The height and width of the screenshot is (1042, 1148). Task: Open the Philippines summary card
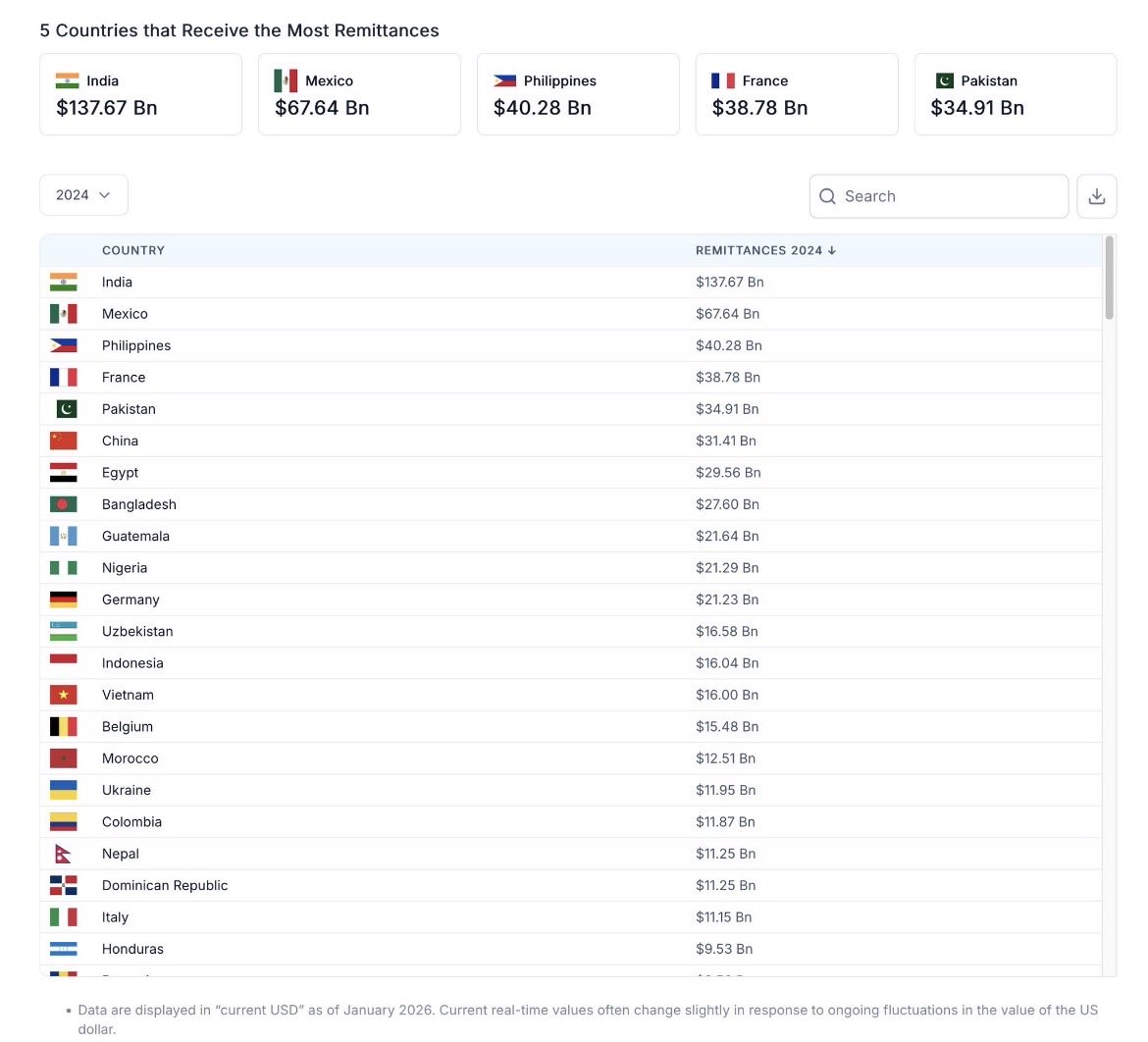tap(578, 94)
